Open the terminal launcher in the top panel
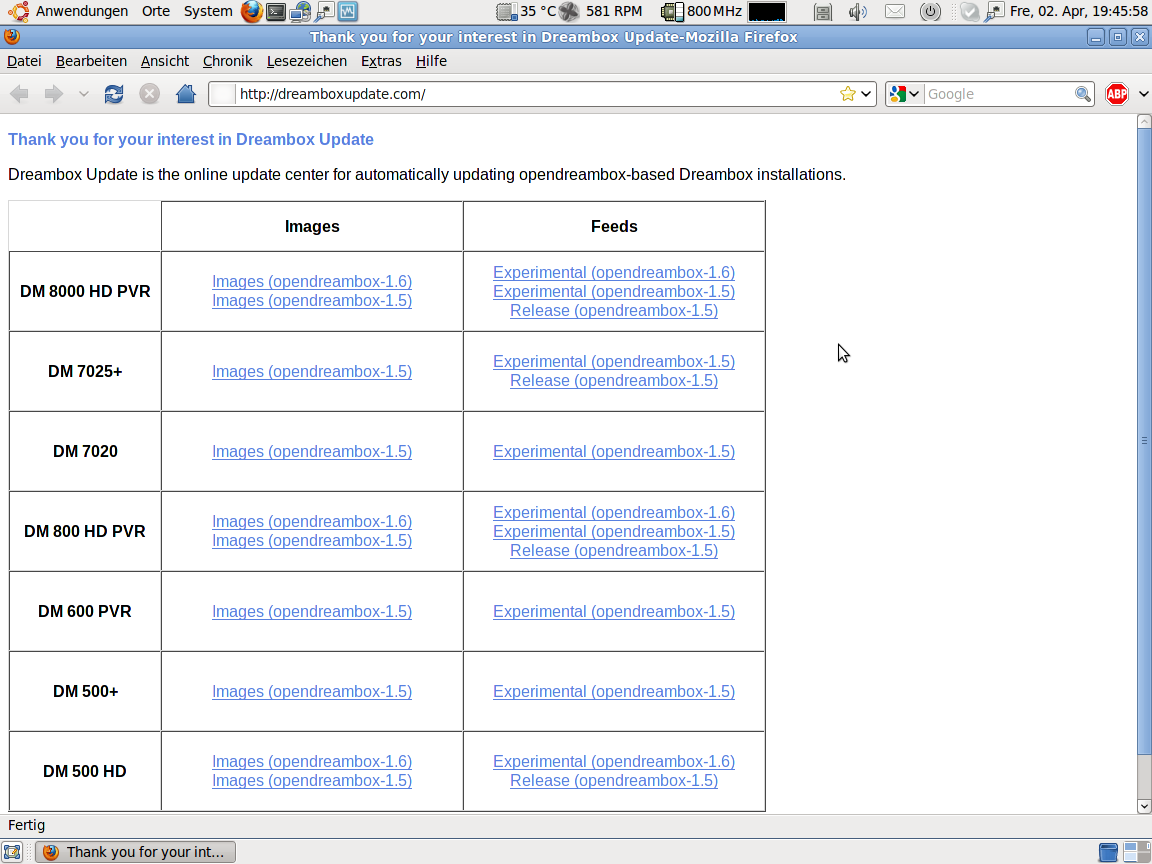 (276, 12)
